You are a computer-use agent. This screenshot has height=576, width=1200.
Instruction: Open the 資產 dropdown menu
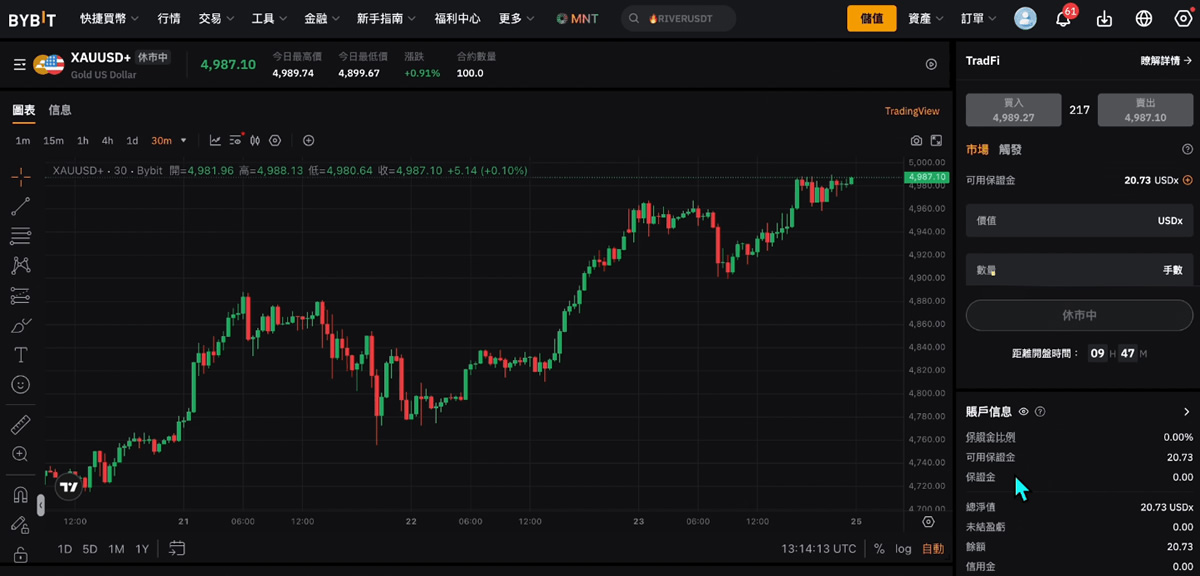coord(925,19)
